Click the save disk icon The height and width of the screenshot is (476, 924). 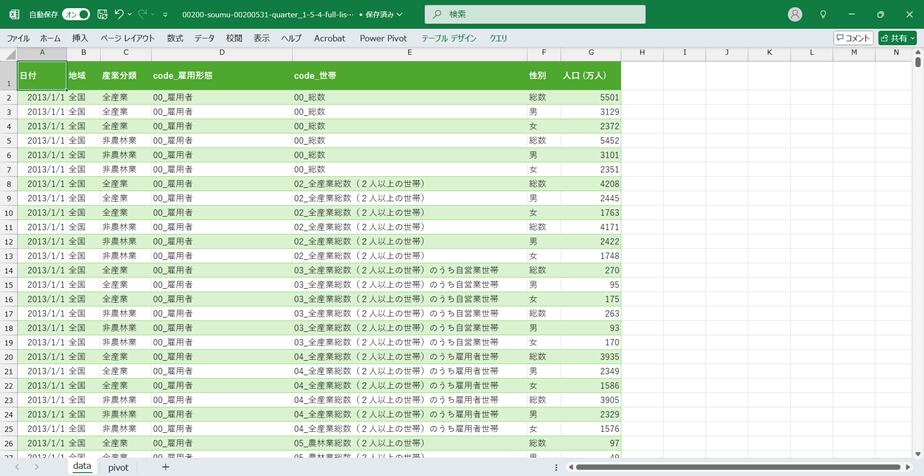click(x=102, y=15)
